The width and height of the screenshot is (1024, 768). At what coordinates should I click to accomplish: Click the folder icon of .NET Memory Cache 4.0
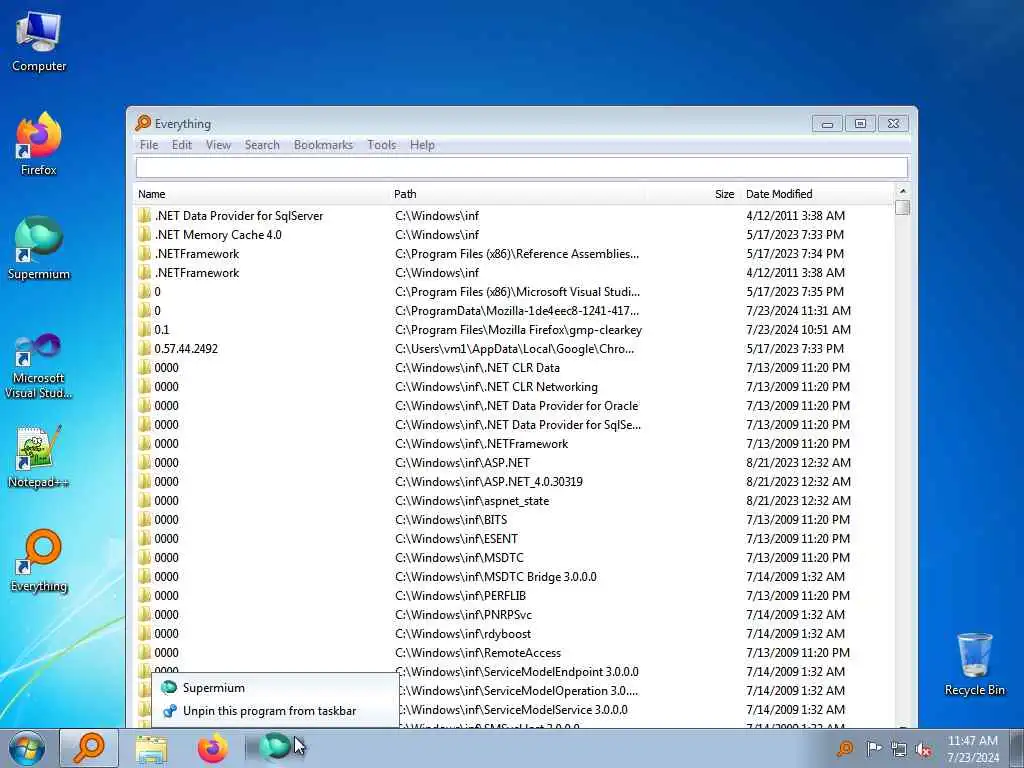click(144, 234)
